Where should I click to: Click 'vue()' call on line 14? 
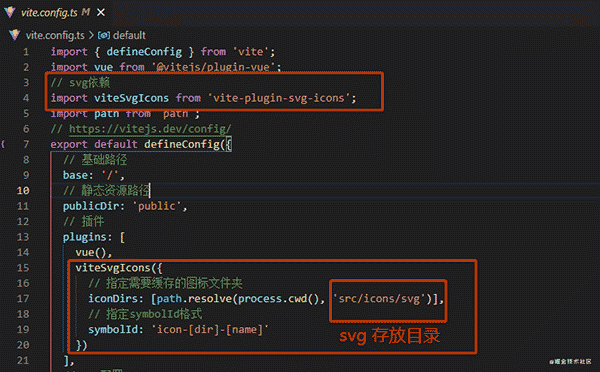pyautogui.click(x=92, y=253)
